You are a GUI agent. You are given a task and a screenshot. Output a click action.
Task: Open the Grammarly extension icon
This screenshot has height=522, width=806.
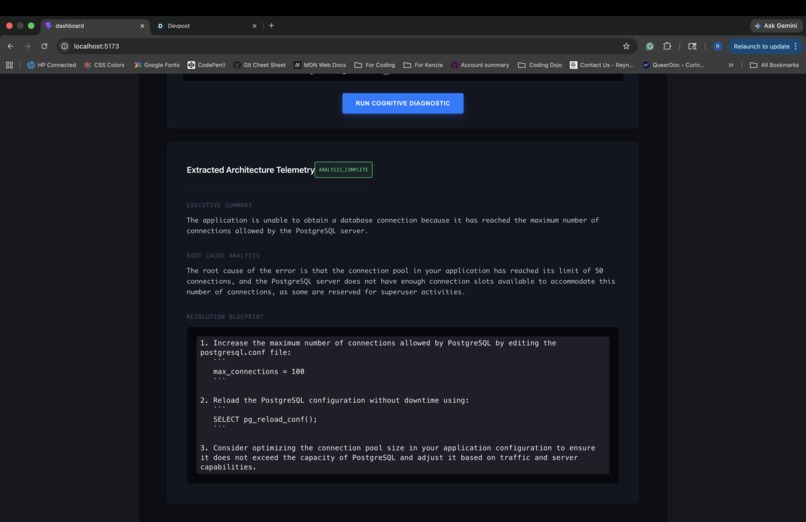tap(650, 46)
